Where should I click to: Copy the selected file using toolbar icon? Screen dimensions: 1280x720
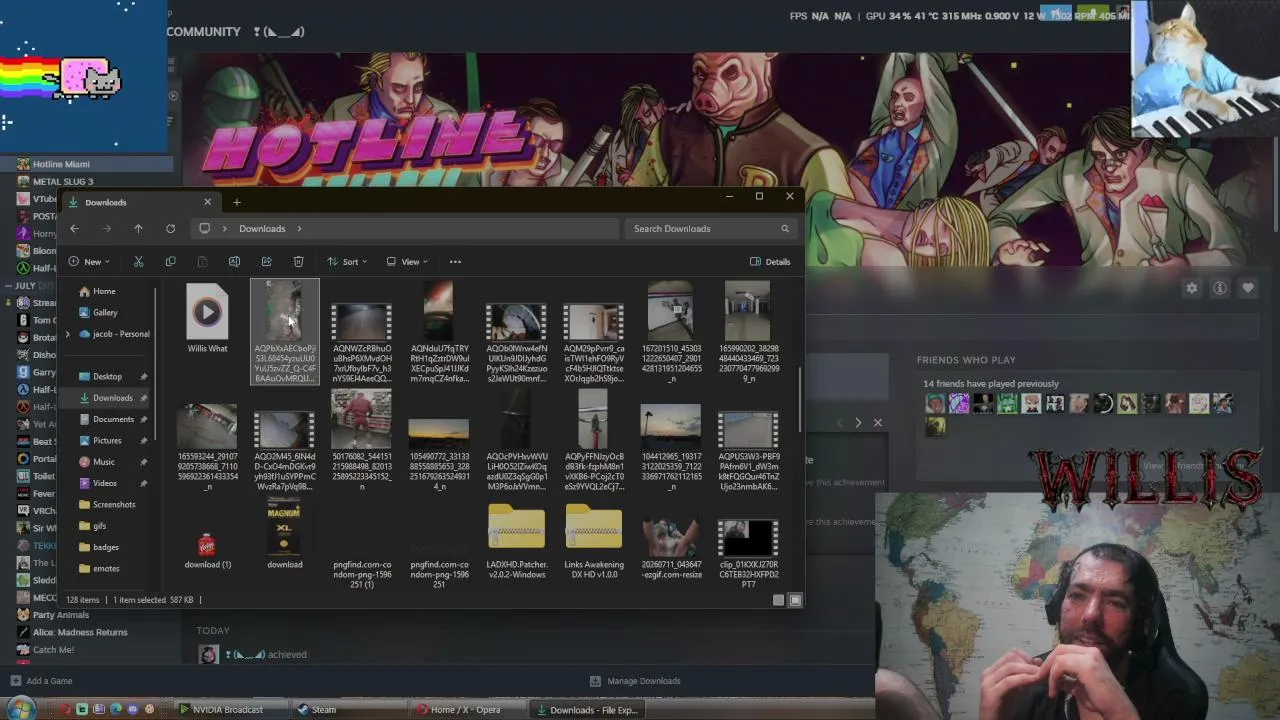170,262
